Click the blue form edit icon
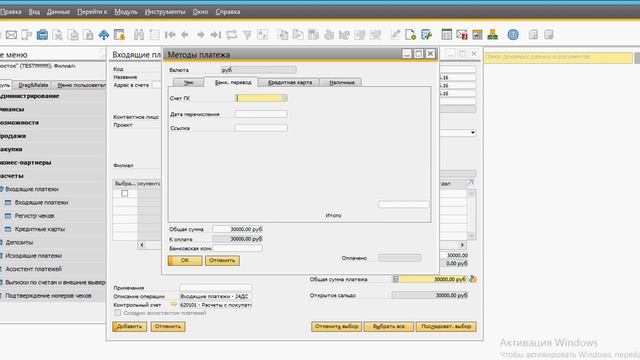 [426, 35]
